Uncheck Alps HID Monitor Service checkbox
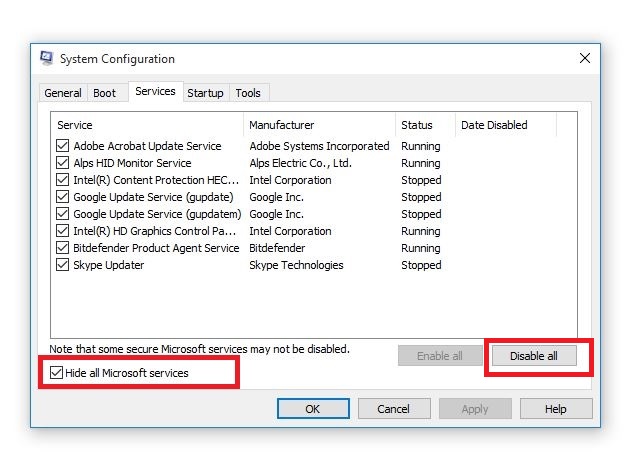The width and height of the screenshot is (641, 465). click(x=62, y=163)
